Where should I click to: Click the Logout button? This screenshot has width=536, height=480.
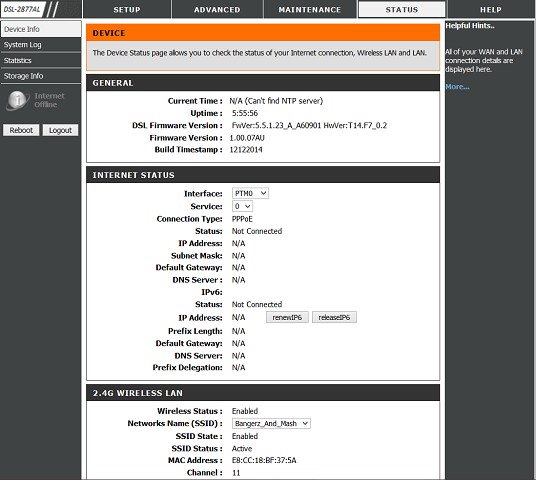click(x=60, y=130)
